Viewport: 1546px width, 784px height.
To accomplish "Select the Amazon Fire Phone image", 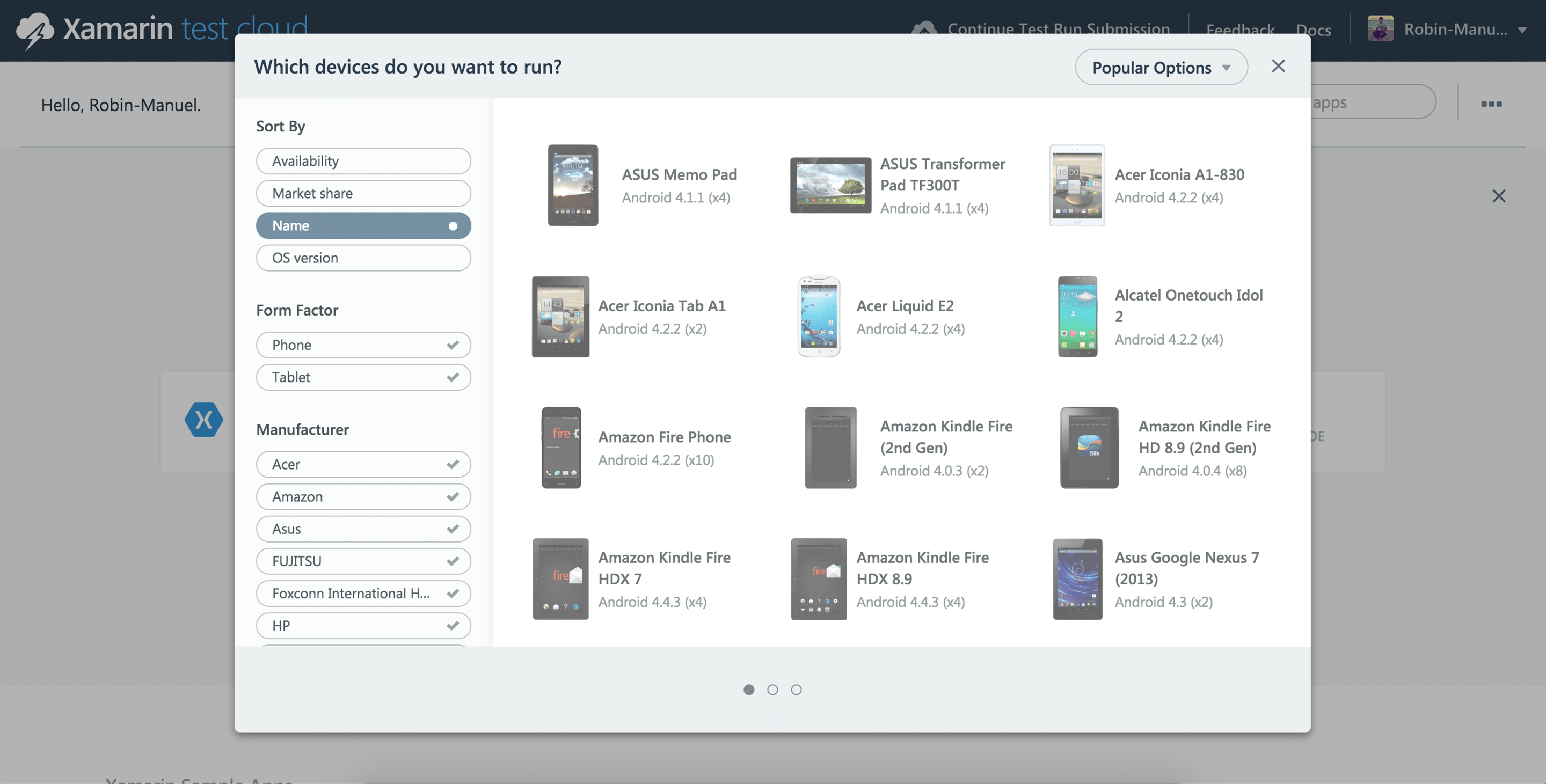I will pos(561,448).
